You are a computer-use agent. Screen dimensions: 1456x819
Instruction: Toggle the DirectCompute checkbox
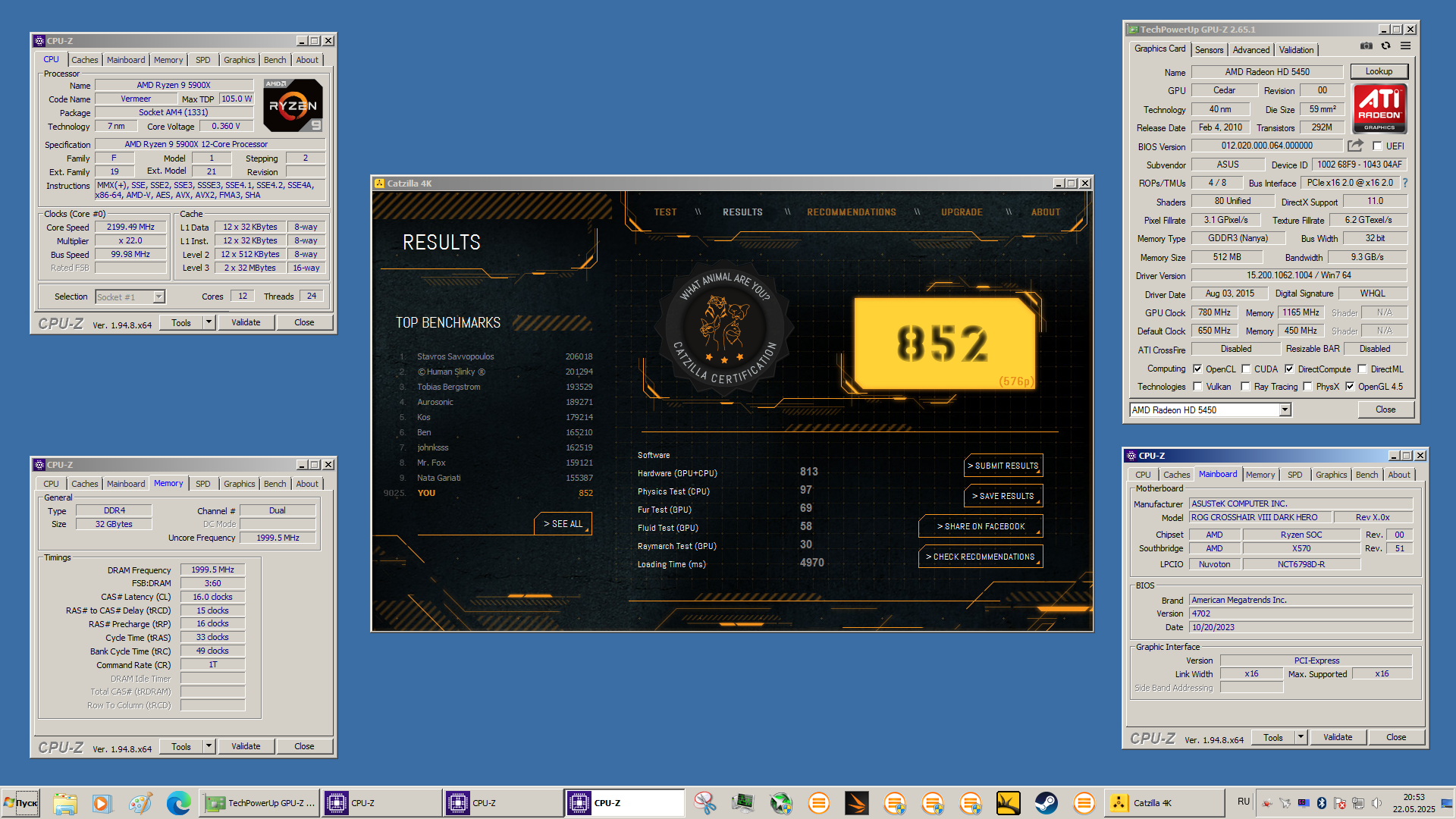(1289, 369)
